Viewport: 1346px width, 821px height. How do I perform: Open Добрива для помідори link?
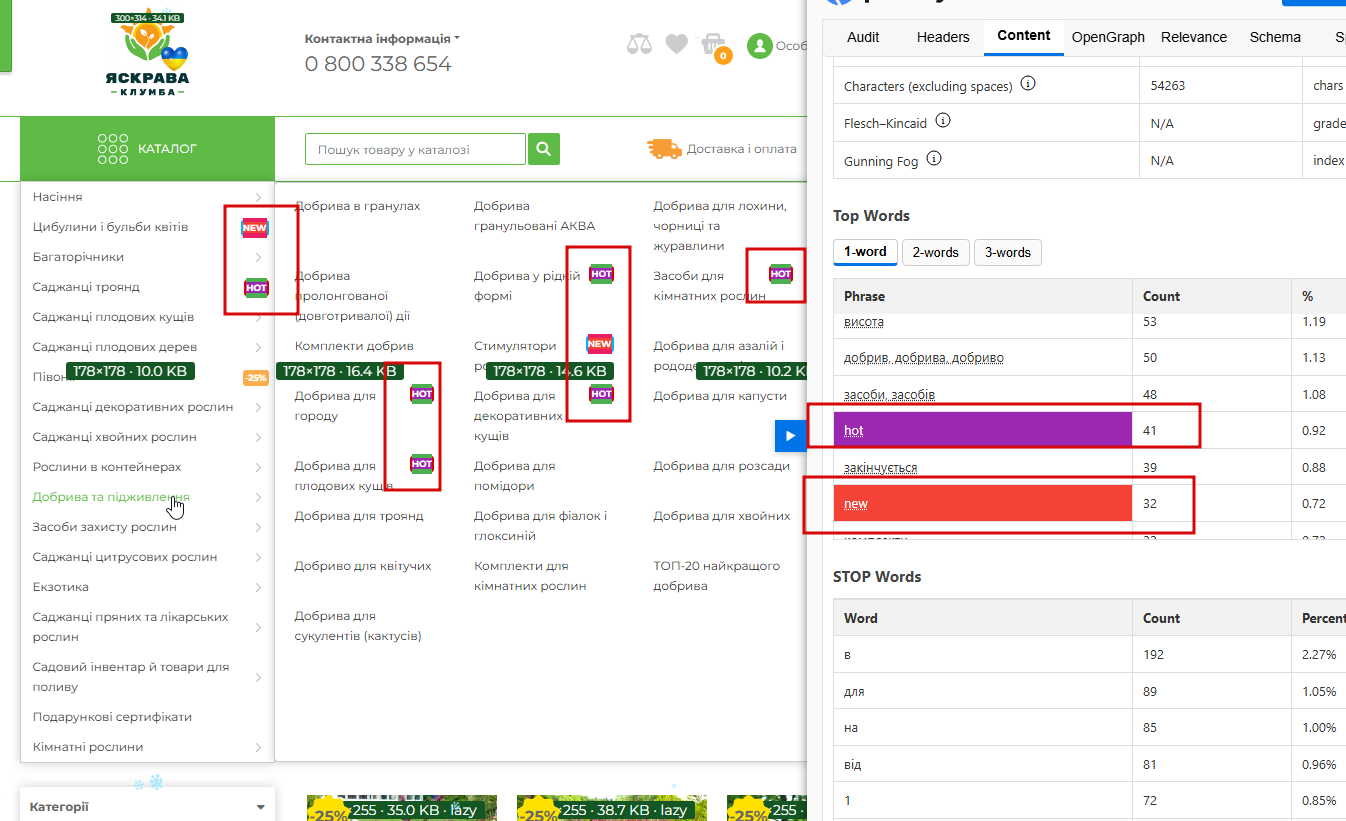[x=514, y=476]
